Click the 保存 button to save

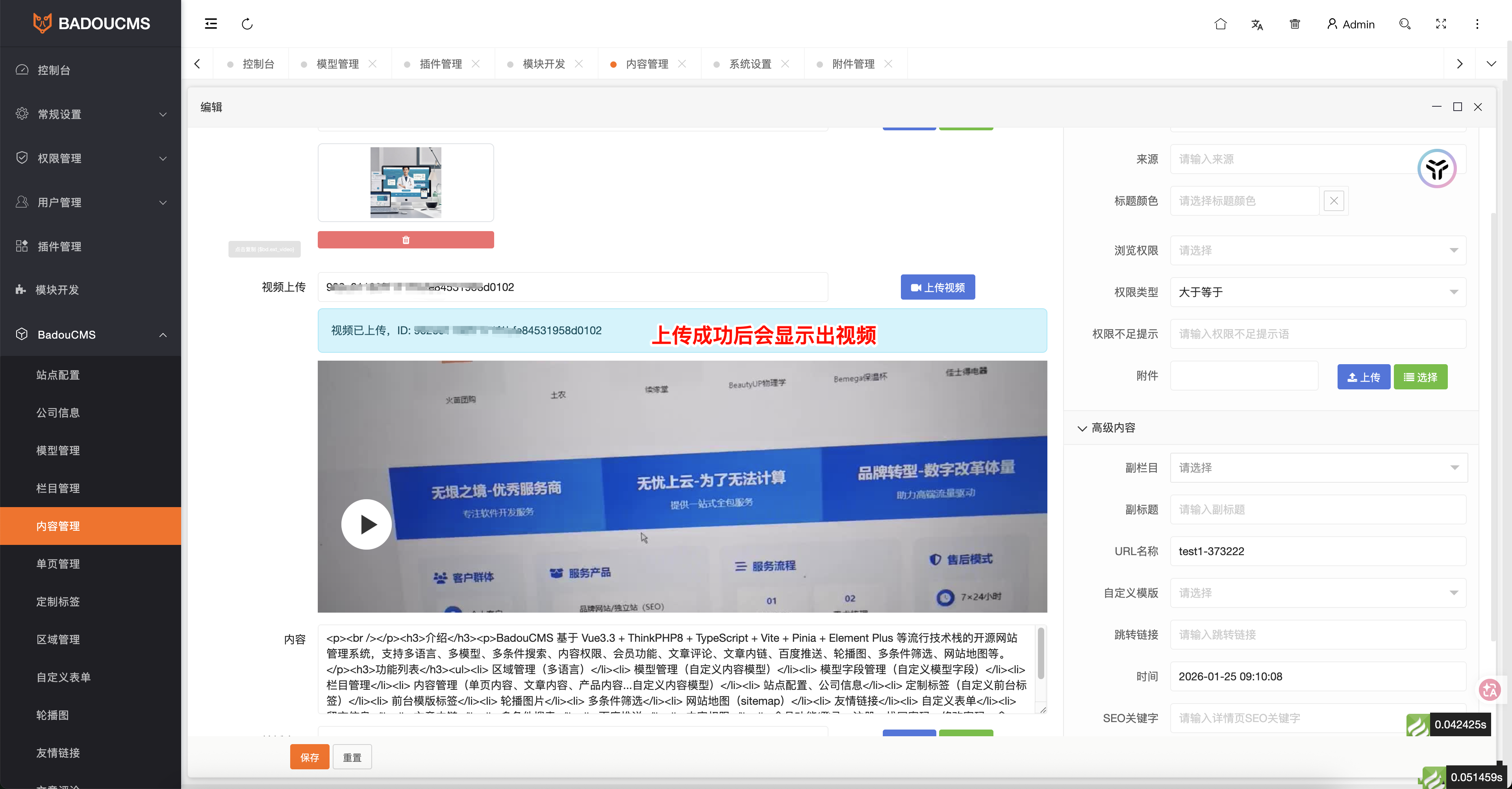click(x=309, y=757)
